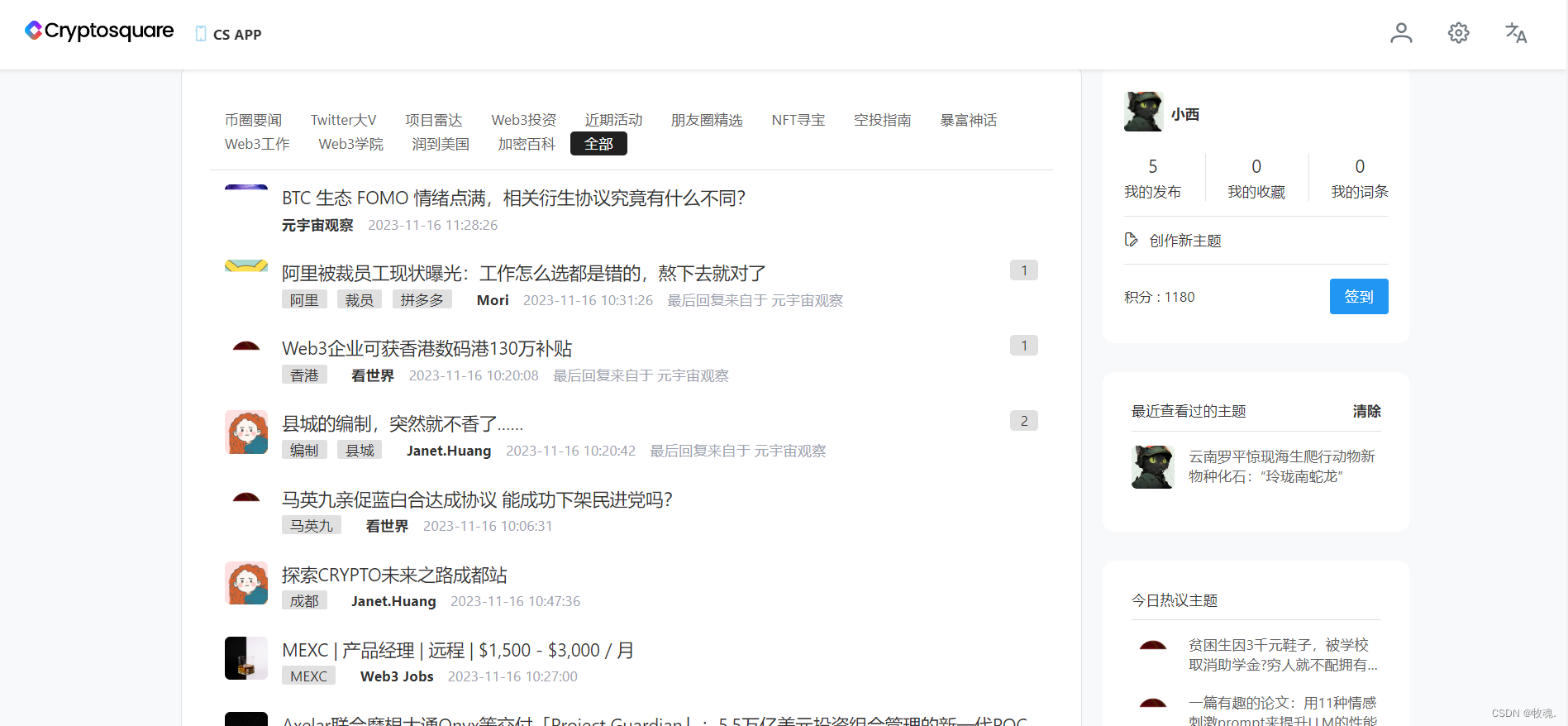Click 清除 to clear recently viewed

click(x=1366, y=411)
